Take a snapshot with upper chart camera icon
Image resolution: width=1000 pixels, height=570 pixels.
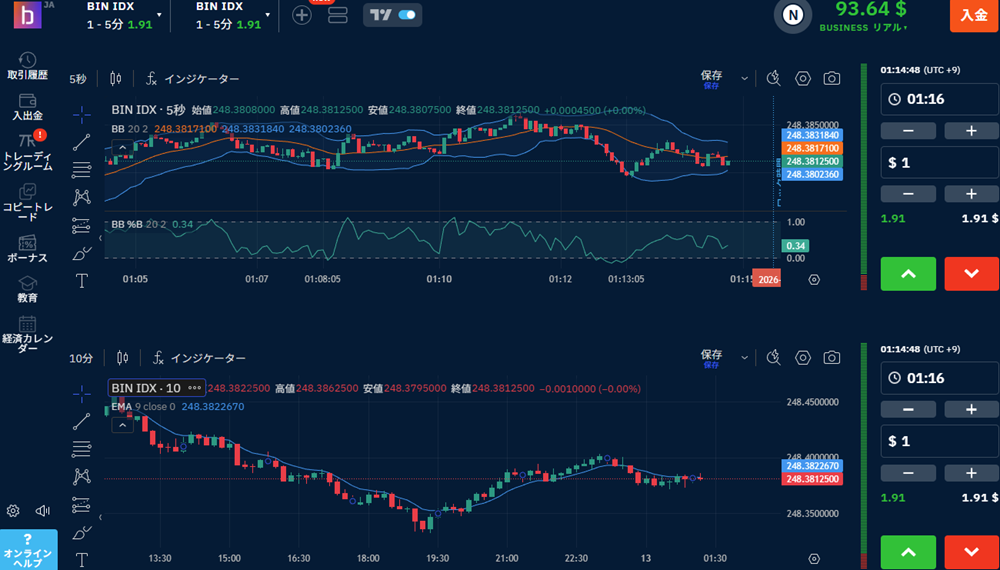(x=832, y=78)
